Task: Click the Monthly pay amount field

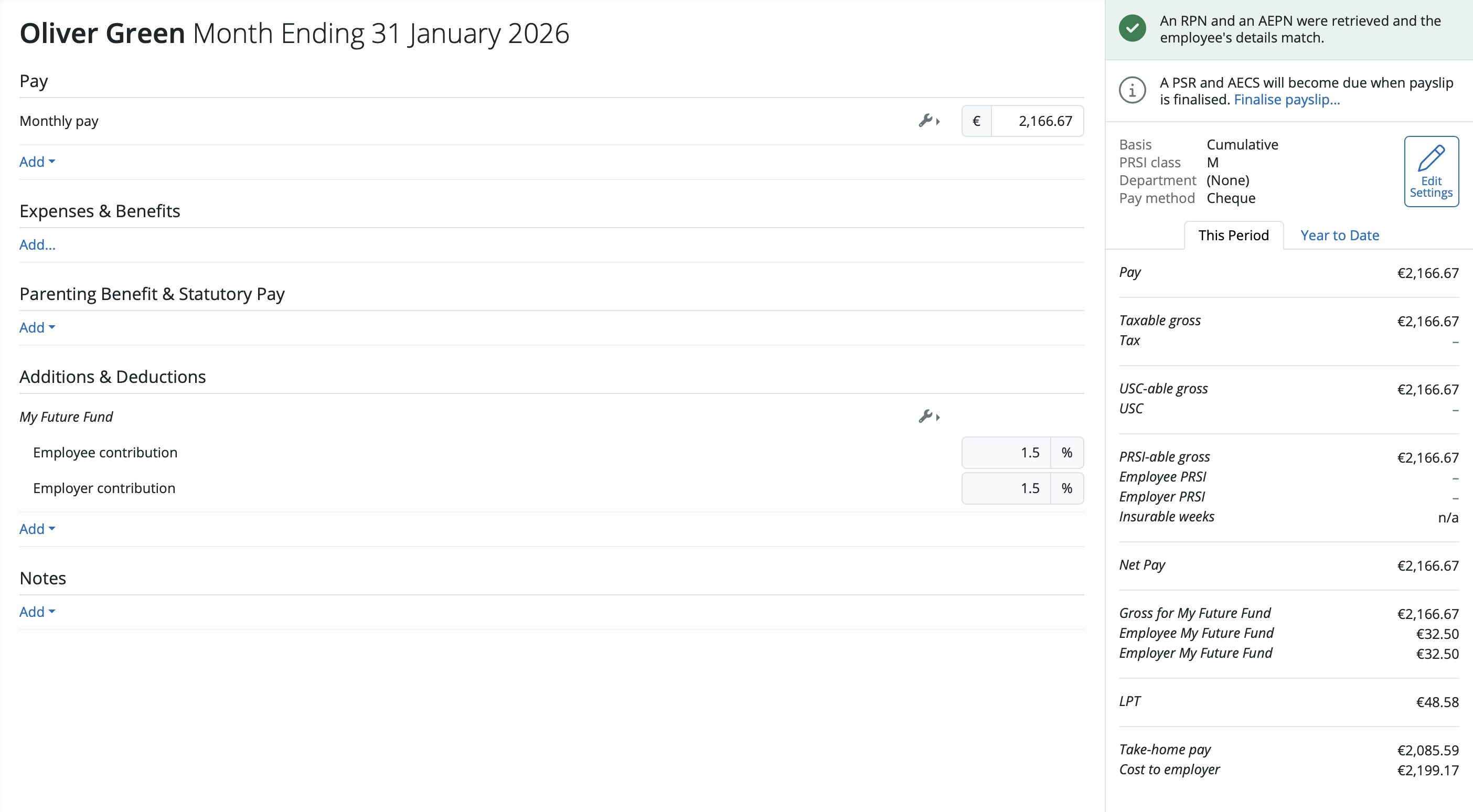Action: (1037, 121)
